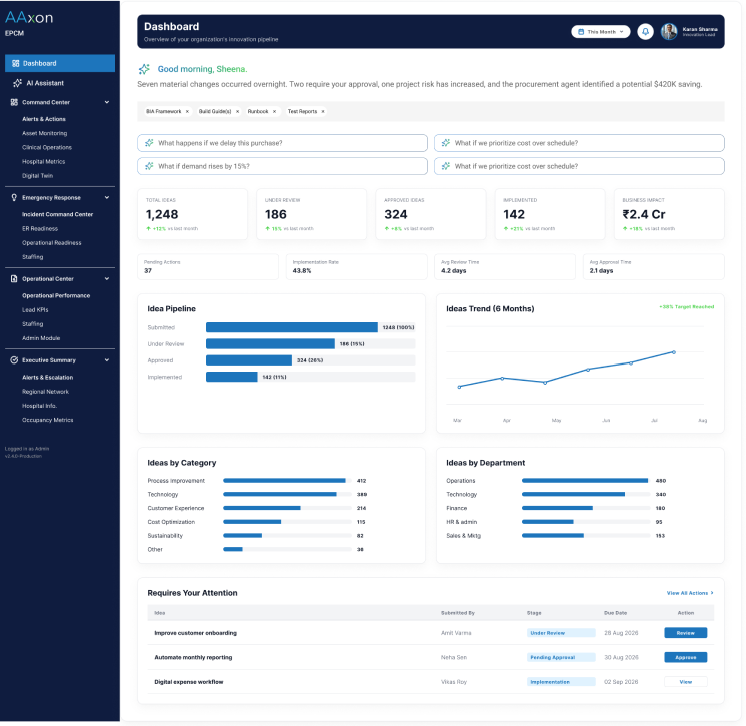Image resolution: width=746 pixels, height=726 pixels.
Task: Remove the Test Reports tag
Action: coord(323,111)
